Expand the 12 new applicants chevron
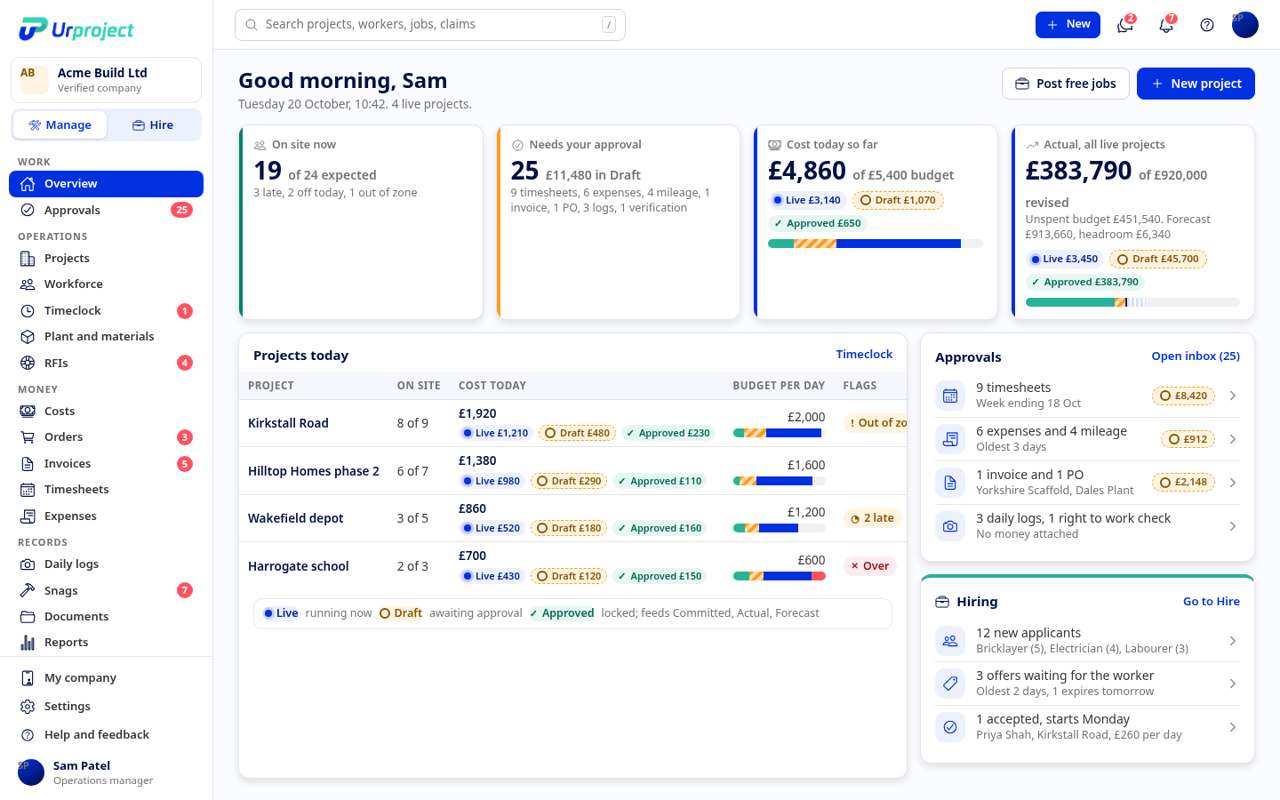Image resolution: width=1280 pixels, height=800 pixels. pyautogui.click(x=1233, y=641)
